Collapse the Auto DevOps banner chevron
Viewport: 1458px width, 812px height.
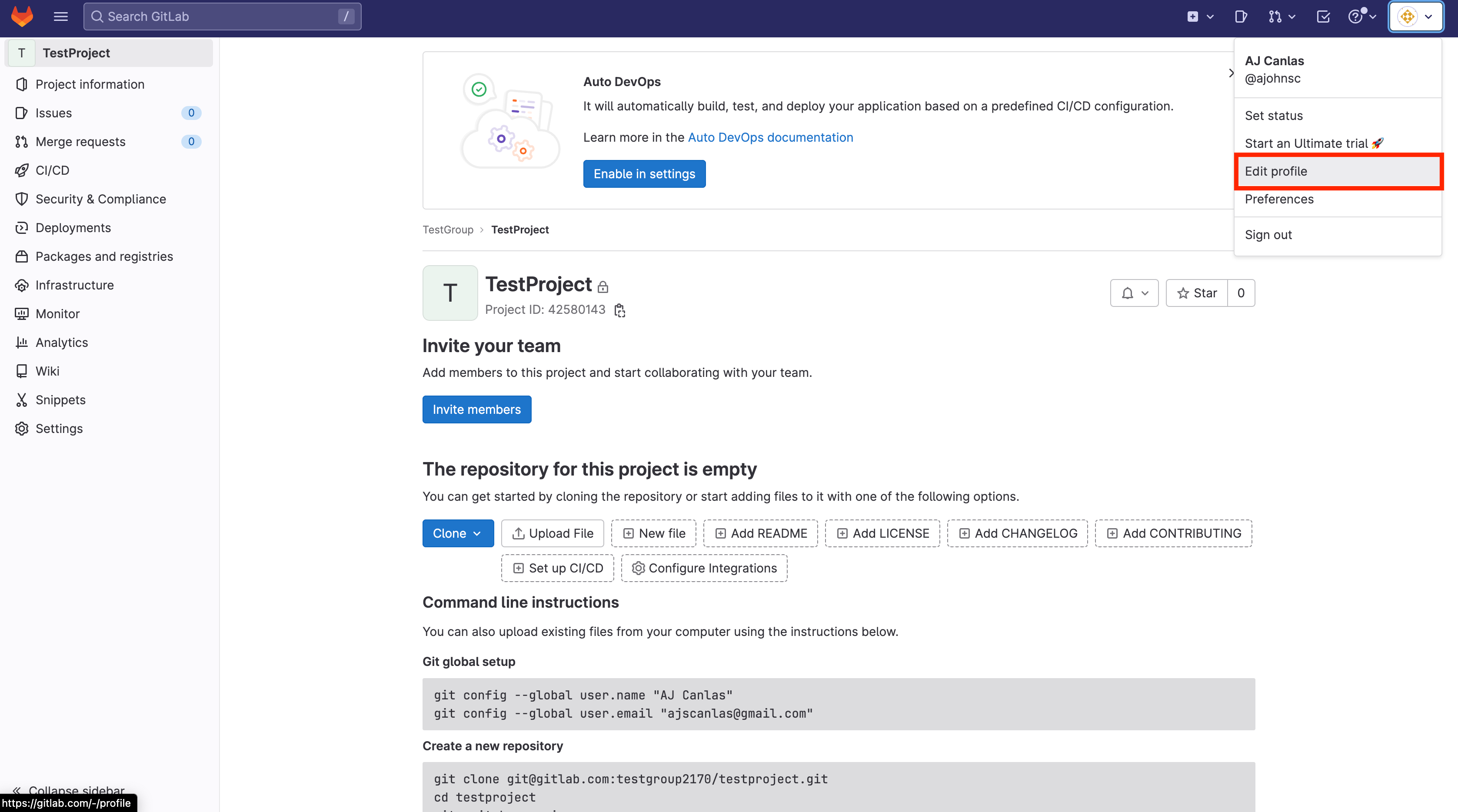pyautogui.click(x=1231, y=73)
